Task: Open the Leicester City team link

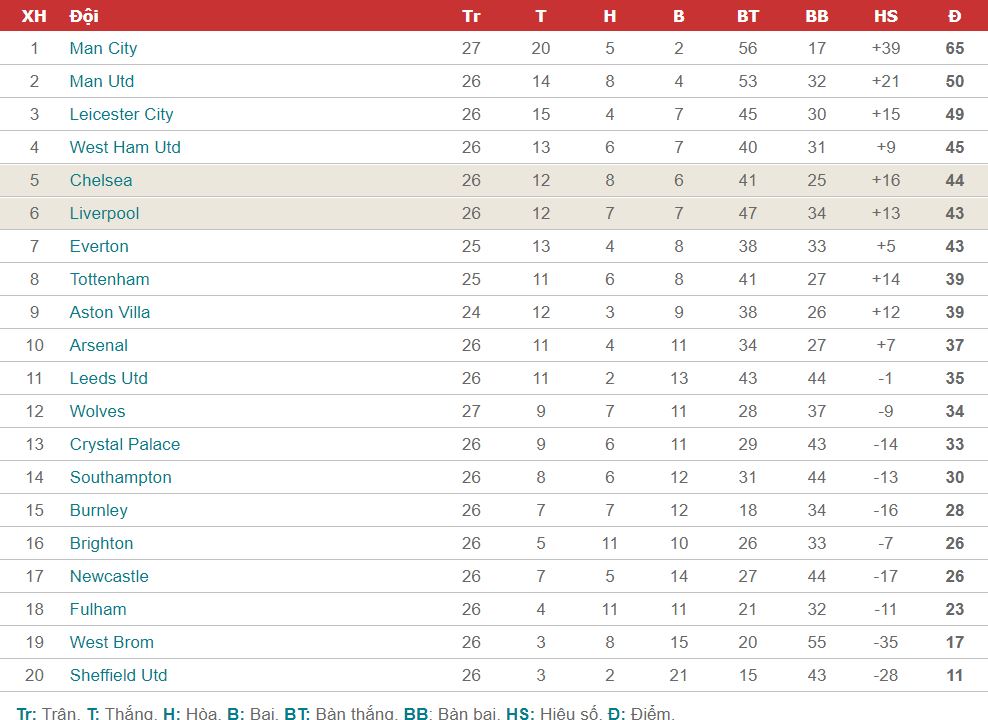Action: [121, 115]
